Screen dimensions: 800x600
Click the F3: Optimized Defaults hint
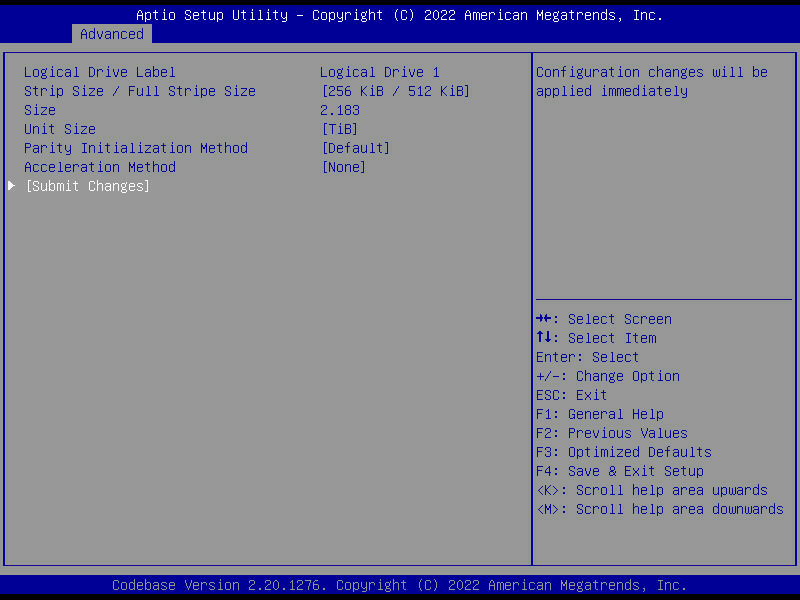pos(623,452)
